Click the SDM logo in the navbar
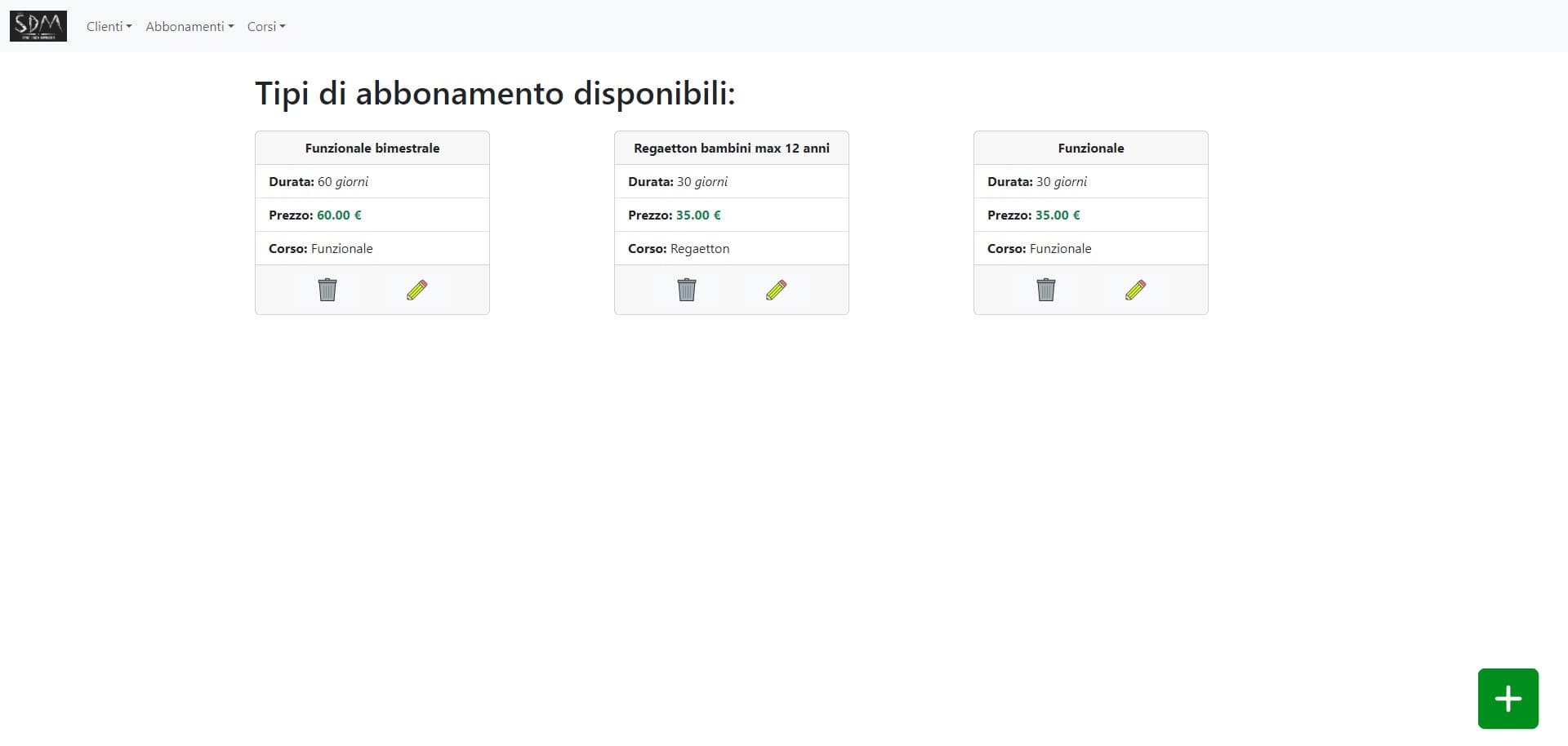 (x=38, y=25)
